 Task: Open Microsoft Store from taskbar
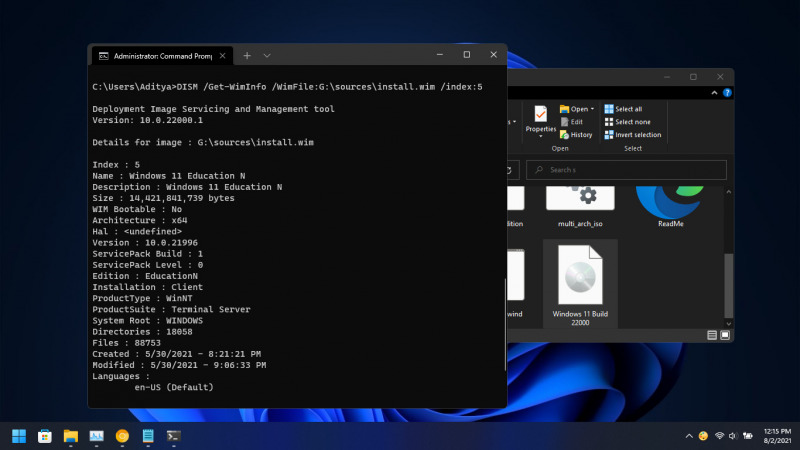45,436
